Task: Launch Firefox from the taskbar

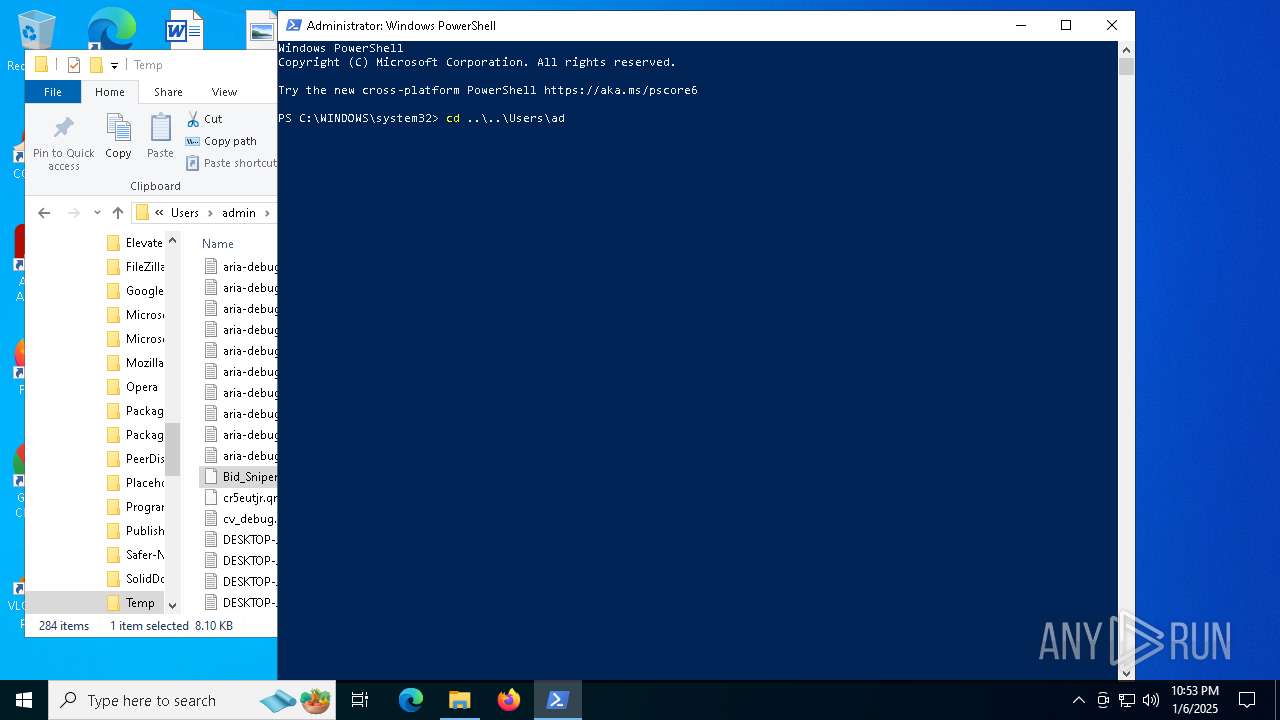Action: [508, 700]
